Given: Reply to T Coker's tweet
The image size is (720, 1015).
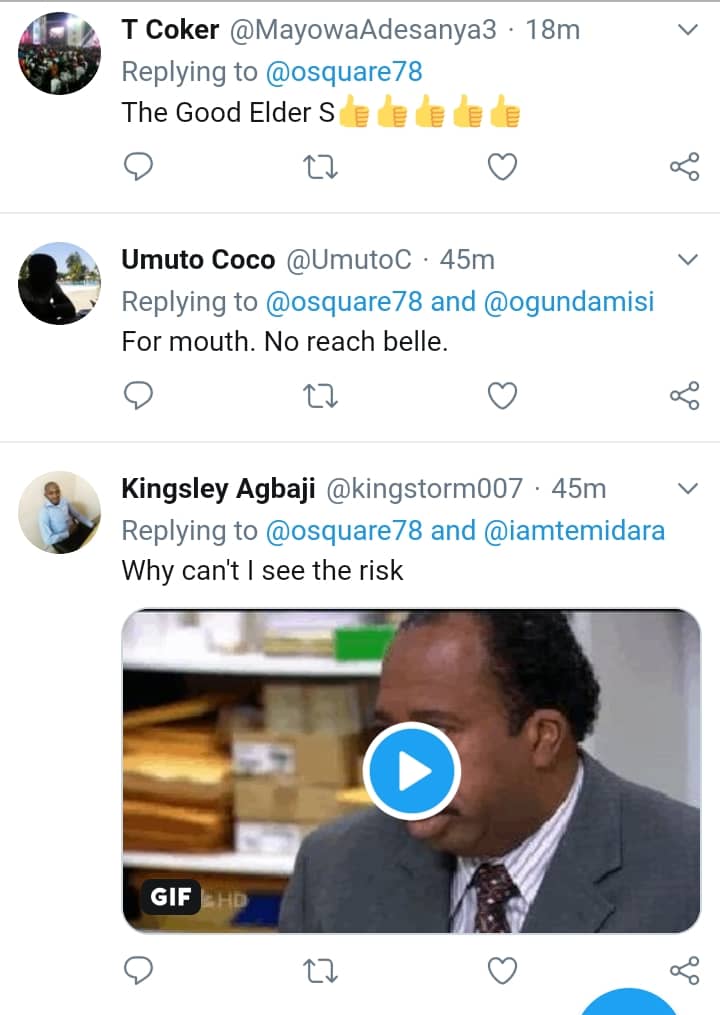Looking at the screenshot, I should click(x=137, y=168).
